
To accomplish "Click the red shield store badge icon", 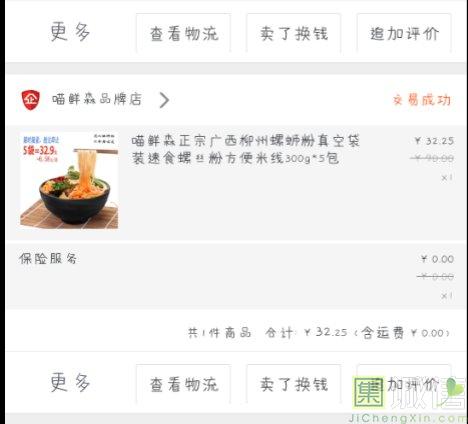I will pyautogui.click(x=31, y=100).
